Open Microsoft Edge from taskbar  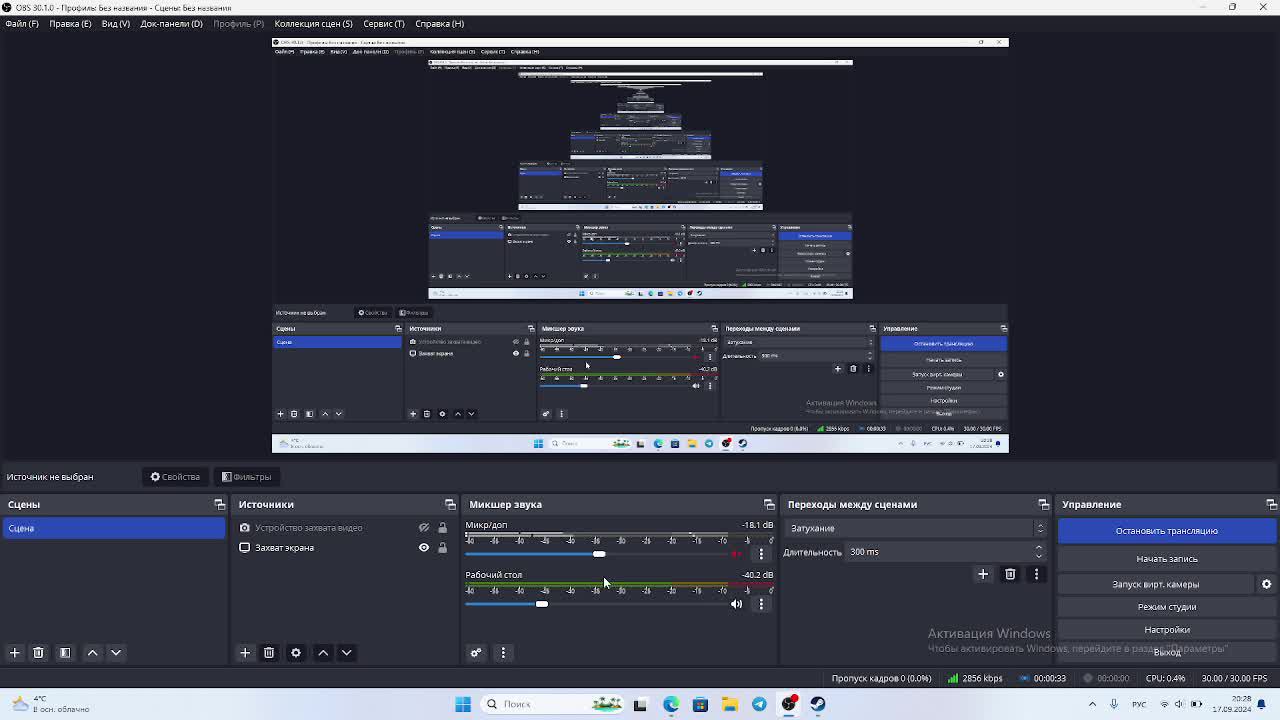670,704
